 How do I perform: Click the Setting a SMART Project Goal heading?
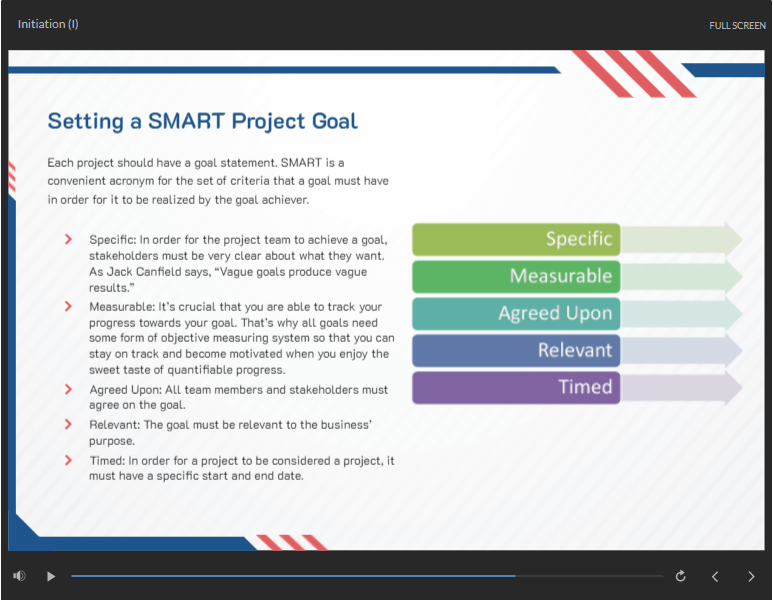[x=203, y=121]
